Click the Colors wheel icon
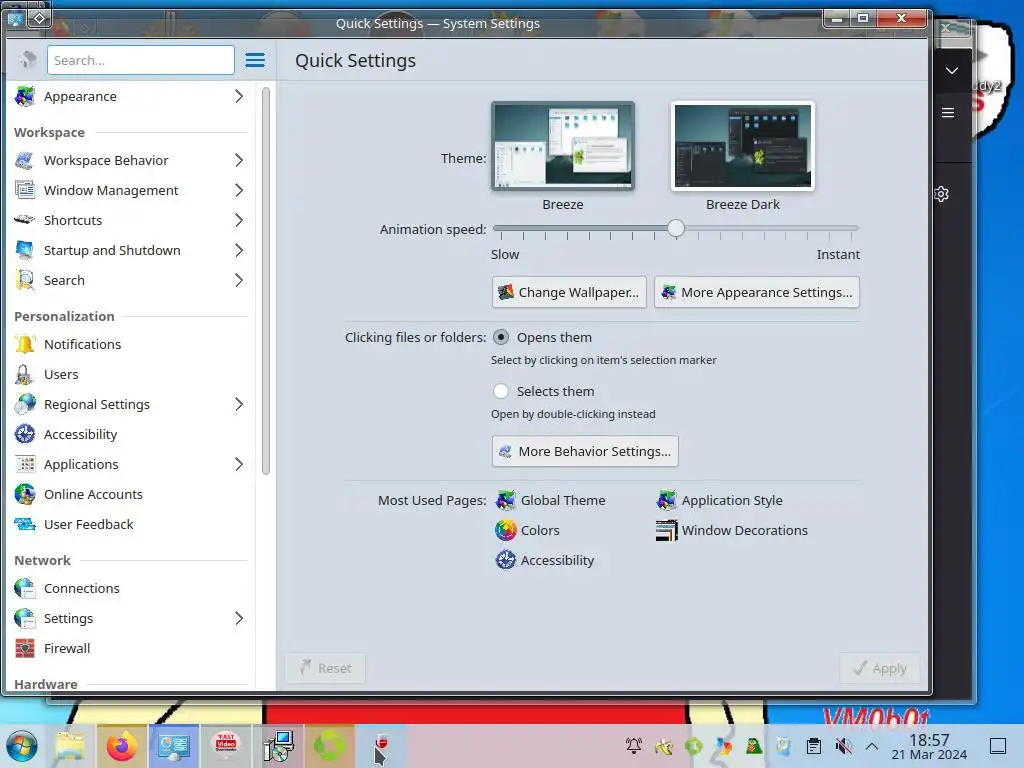Image resolution: width=1024 pixels, height=768 pixels. click(x=505, y=530)
